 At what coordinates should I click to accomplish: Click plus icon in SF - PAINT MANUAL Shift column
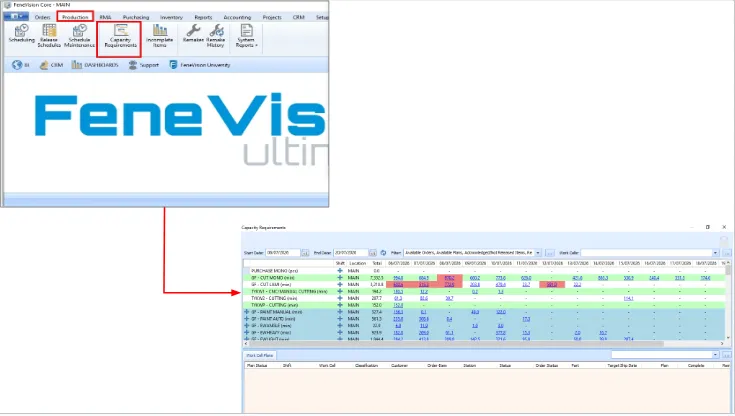click(340, 312)
